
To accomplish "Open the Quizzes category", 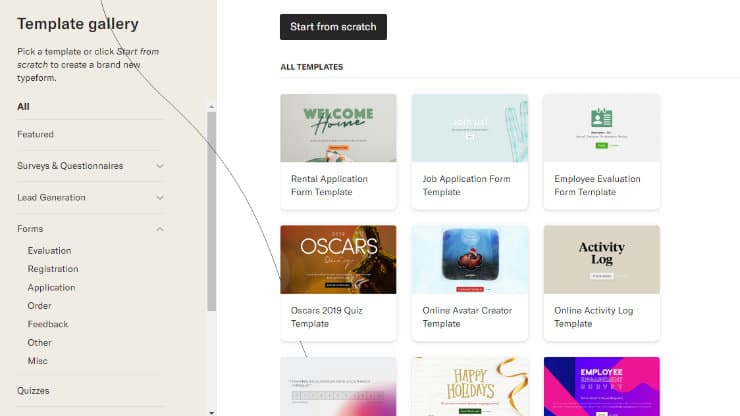I will (33, 391).
